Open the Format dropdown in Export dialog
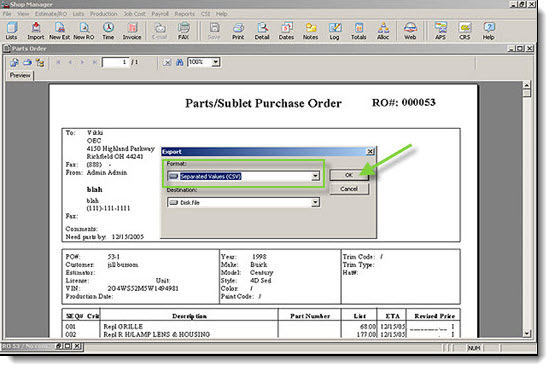The width and height of the screenshot is (553, 371). coord(315,176)
